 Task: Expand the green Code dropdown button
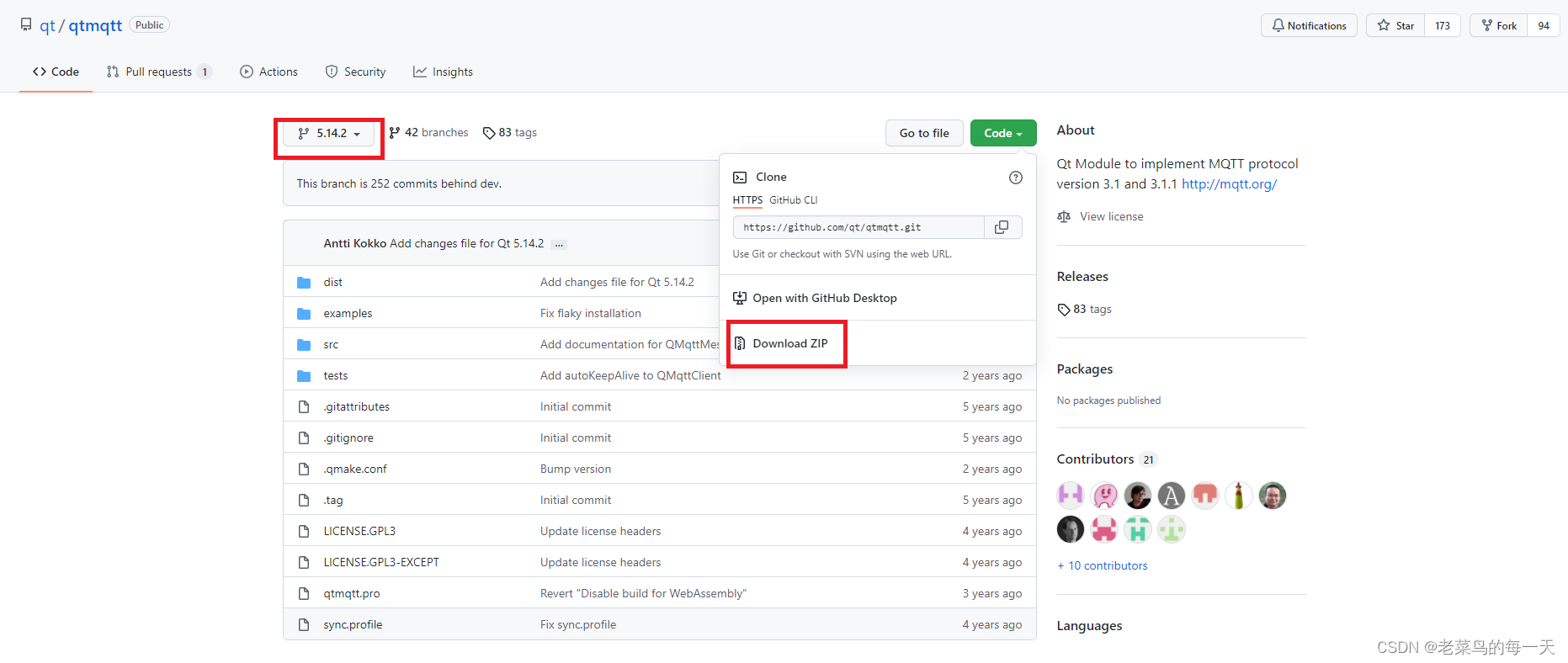coord(1002,133)
